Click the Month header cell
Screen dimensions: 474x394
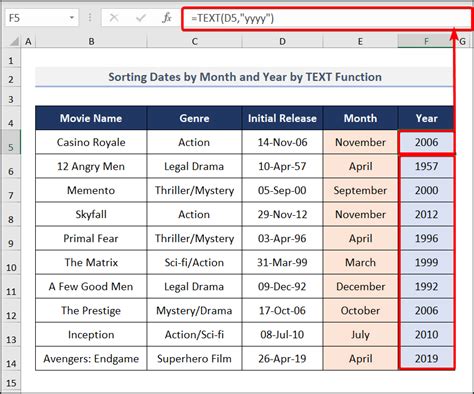point(360,118)
